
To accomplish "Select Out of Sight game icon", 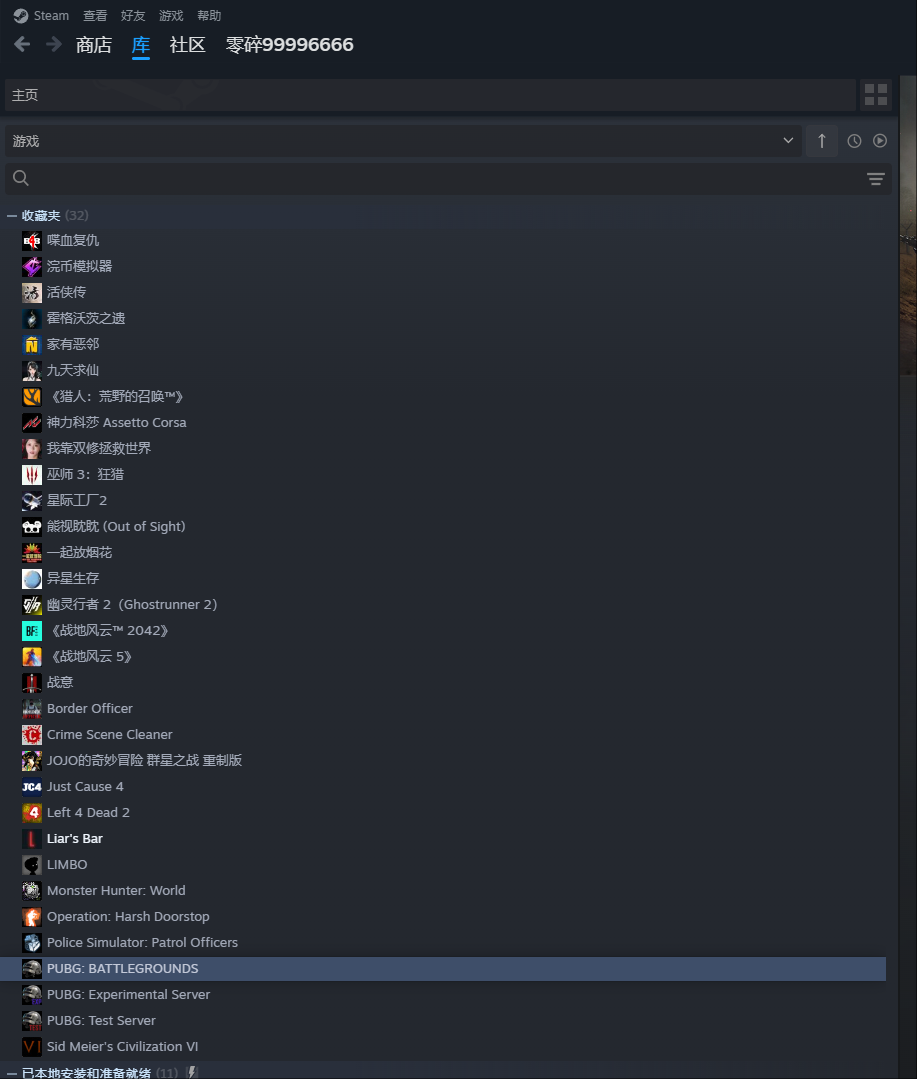I will point(32,526).
